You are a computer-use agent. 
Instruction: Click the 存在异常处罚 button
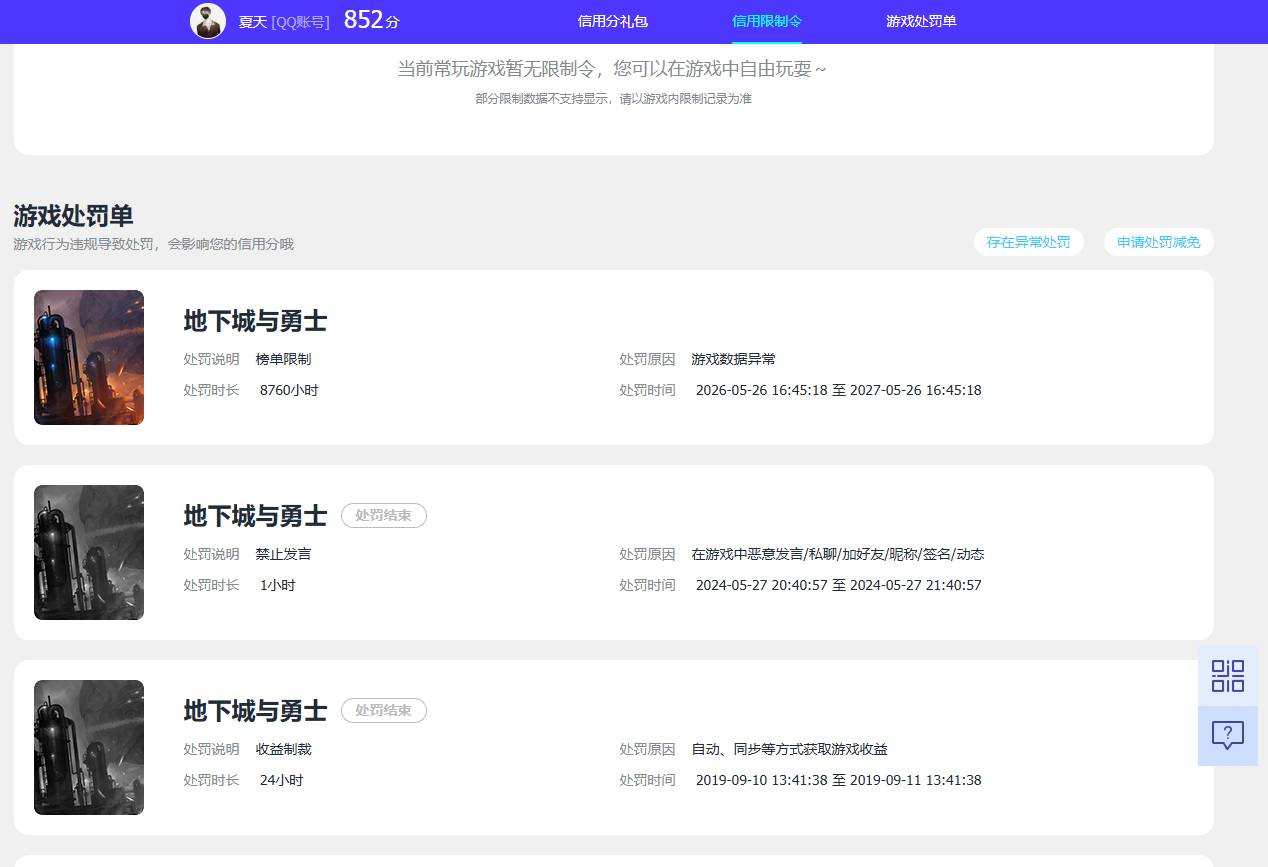coord(1028,242)
